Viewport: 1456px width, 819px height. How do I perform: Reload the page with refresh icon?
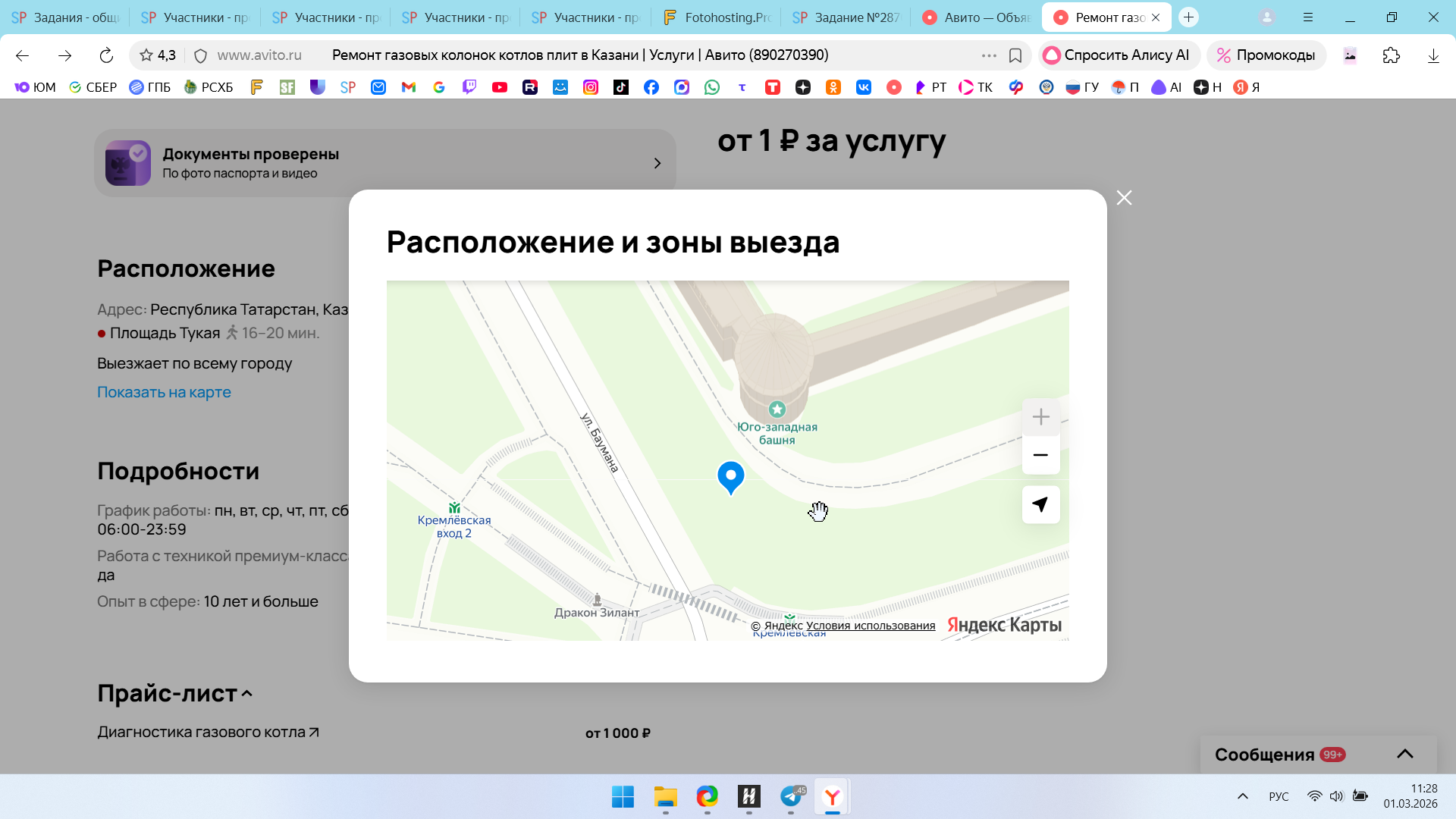[106, 55]
